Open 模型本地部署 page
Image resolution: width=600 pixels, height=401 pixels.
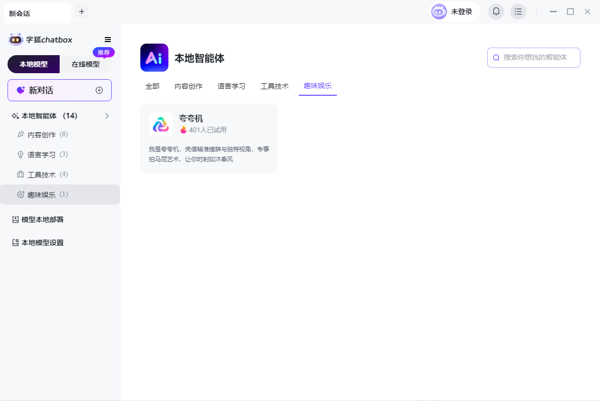(42, 220)
